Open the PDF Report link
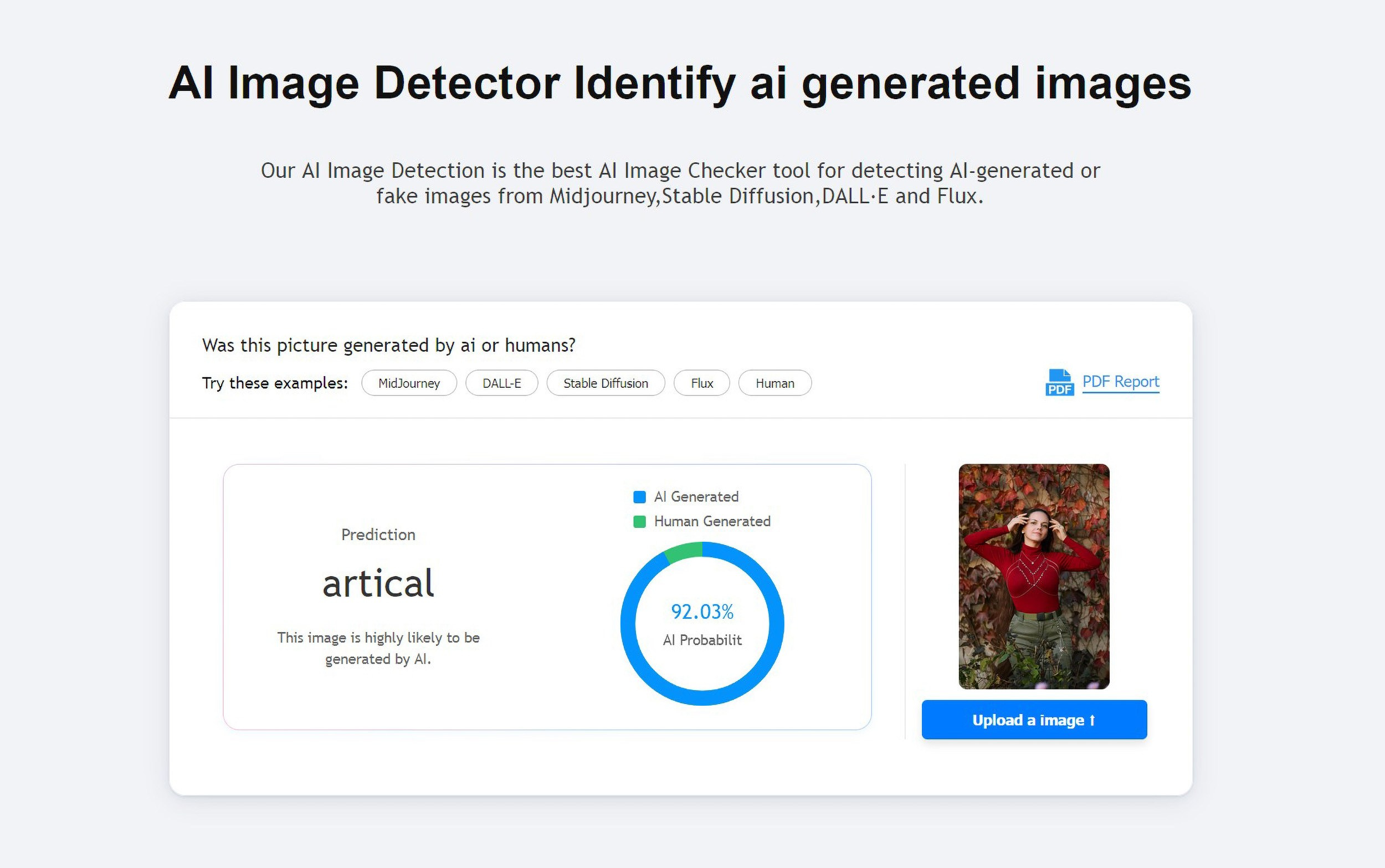 1120,382
